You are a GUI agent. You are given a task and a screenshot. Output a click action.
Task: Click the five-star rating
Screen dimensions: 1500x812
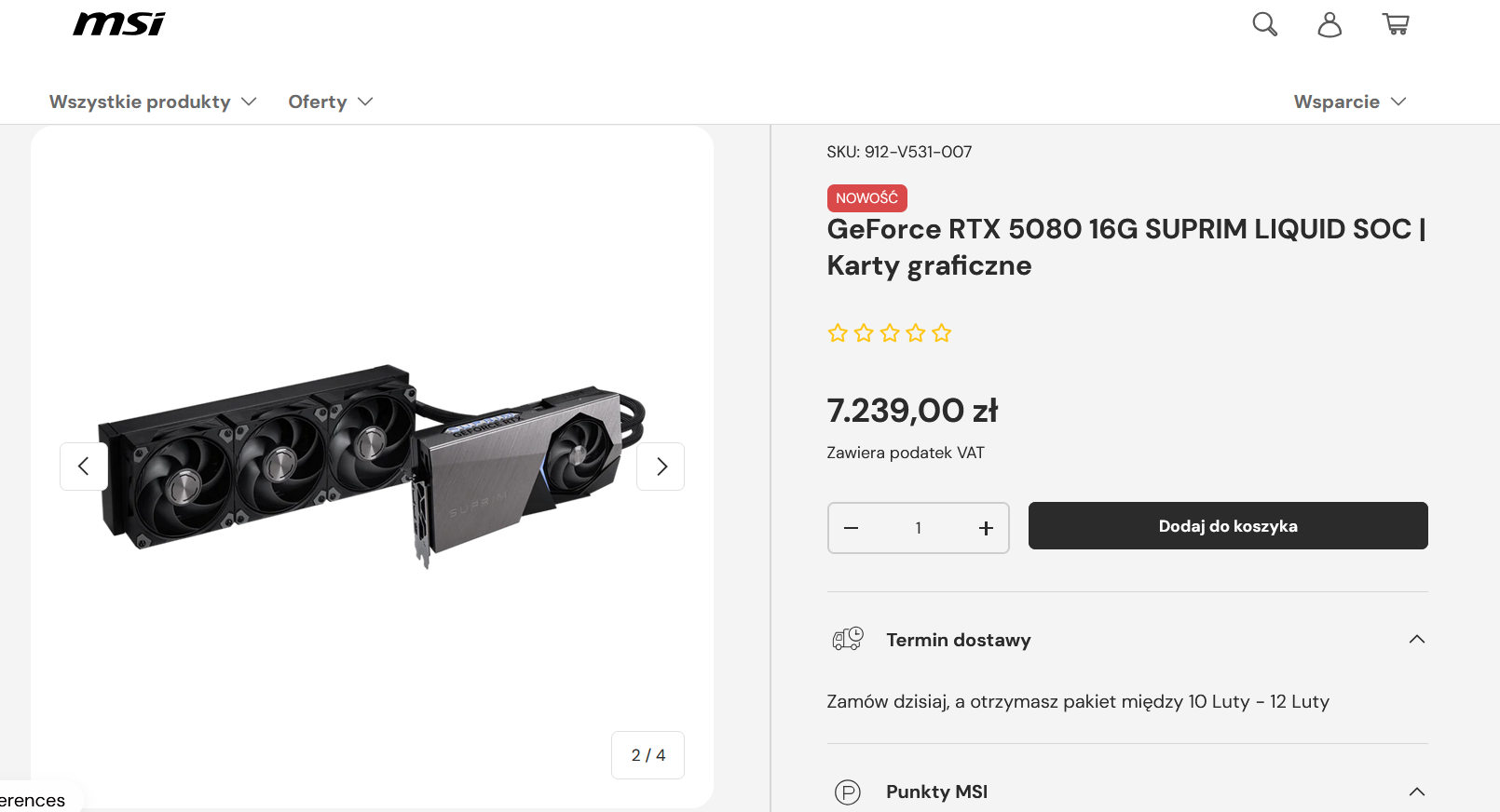click(x=890, y=333)
